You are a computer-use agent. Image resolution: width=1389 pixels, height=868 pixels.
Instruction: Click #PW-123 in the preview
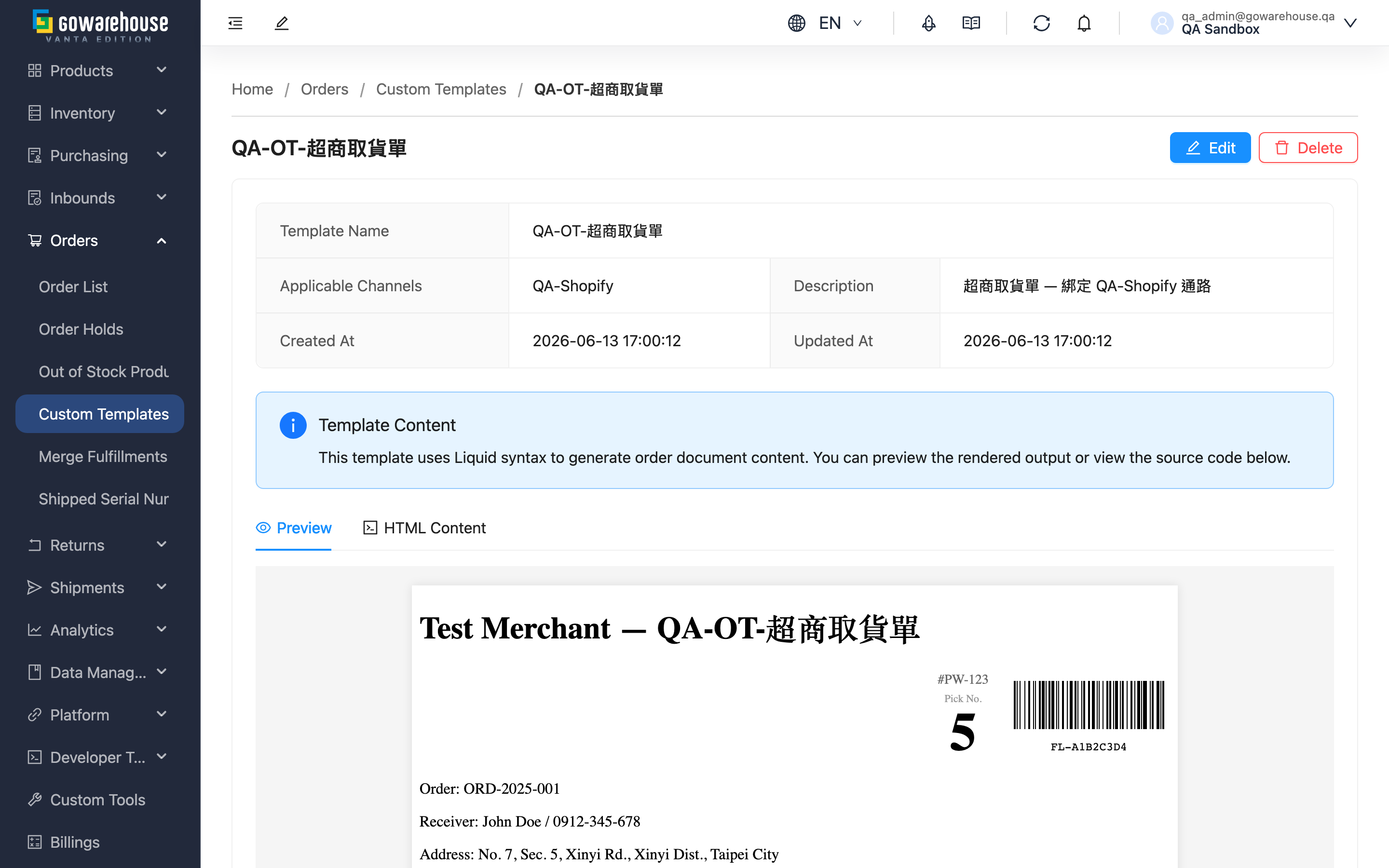[963, 680]
